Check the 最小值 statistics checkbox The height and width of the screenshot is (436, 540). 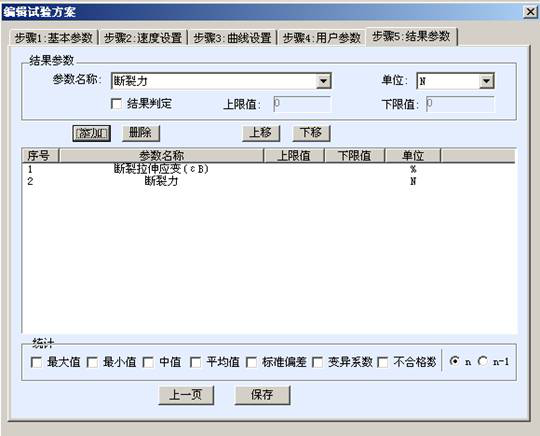[x=92, y=362]
